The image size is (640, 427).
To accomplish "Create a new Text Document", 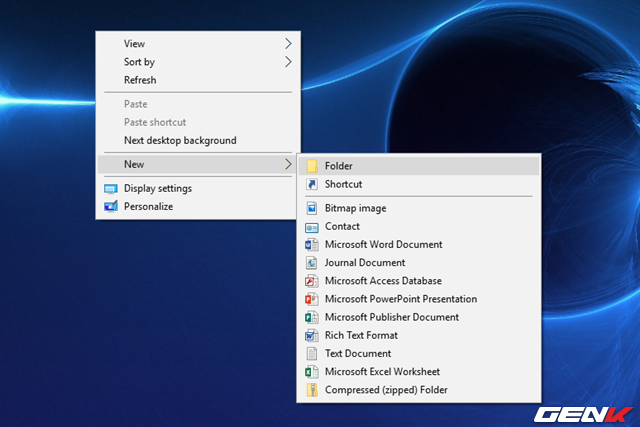I will pos(358,354).
